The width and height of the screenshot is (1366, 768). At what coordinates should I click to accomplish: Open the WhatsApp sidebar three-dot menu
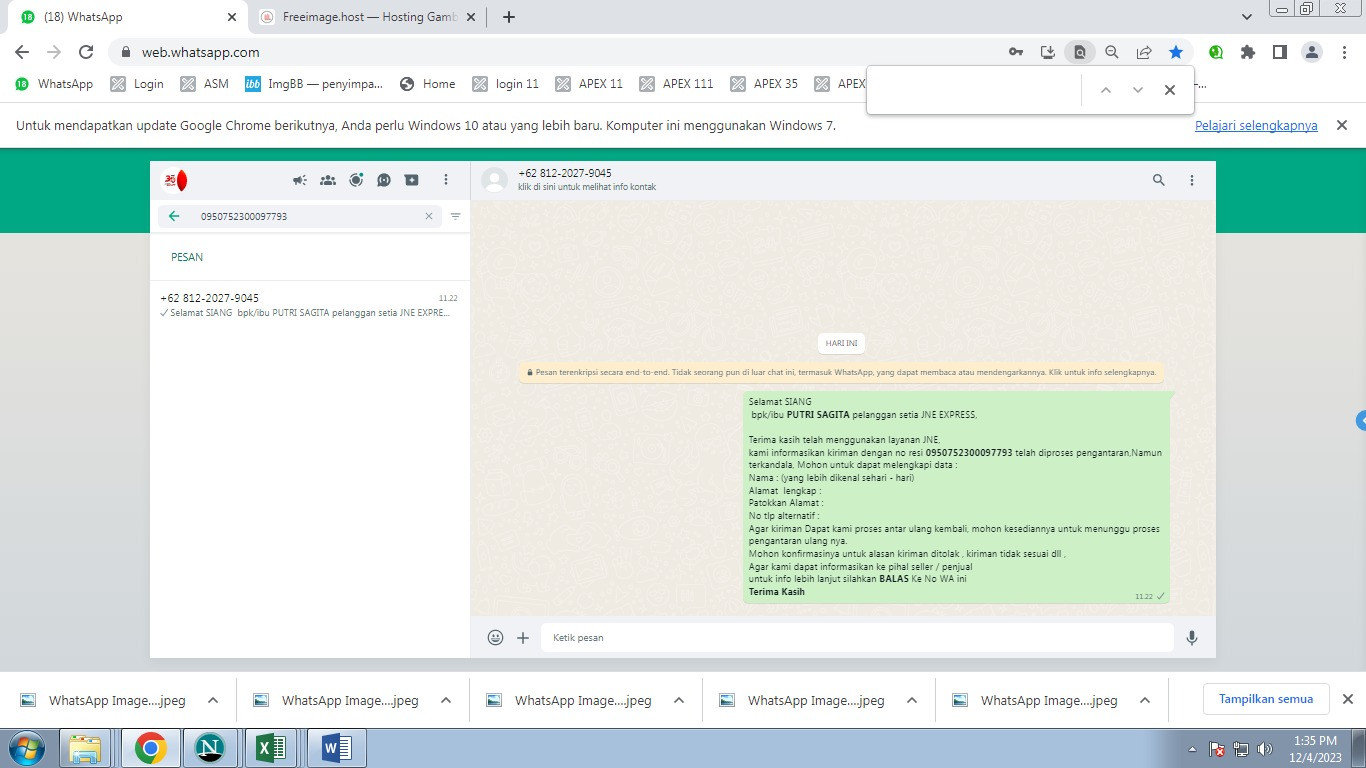pos(446,180)
